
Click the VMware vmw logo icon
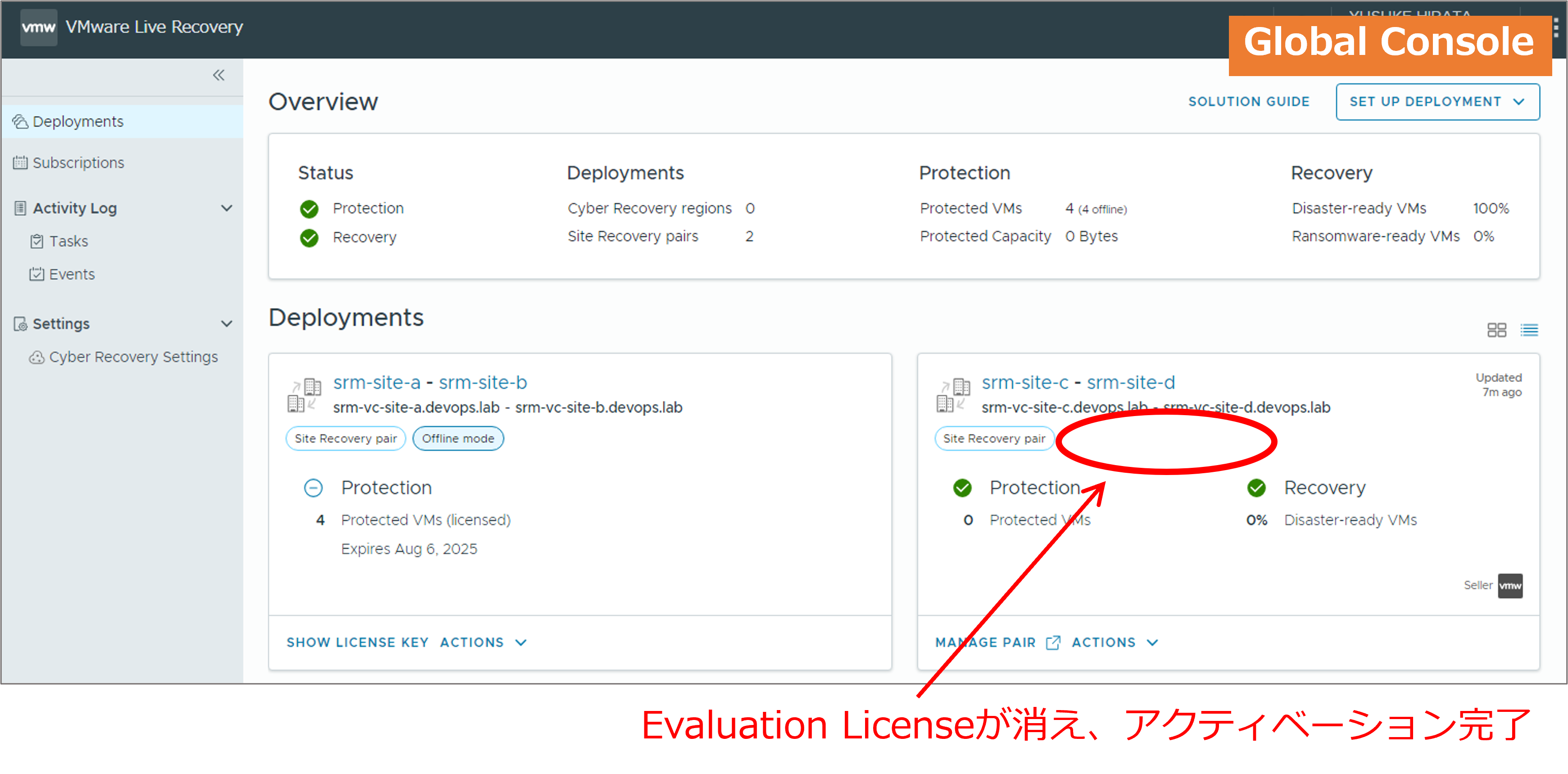(38, 27)
